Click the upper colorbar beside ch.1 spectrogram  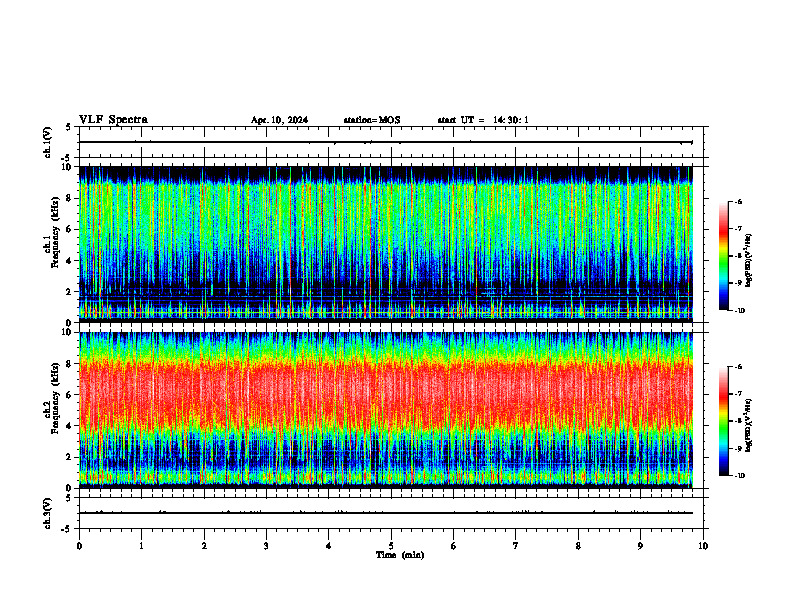pyautogui.click(x=724, y=256)
